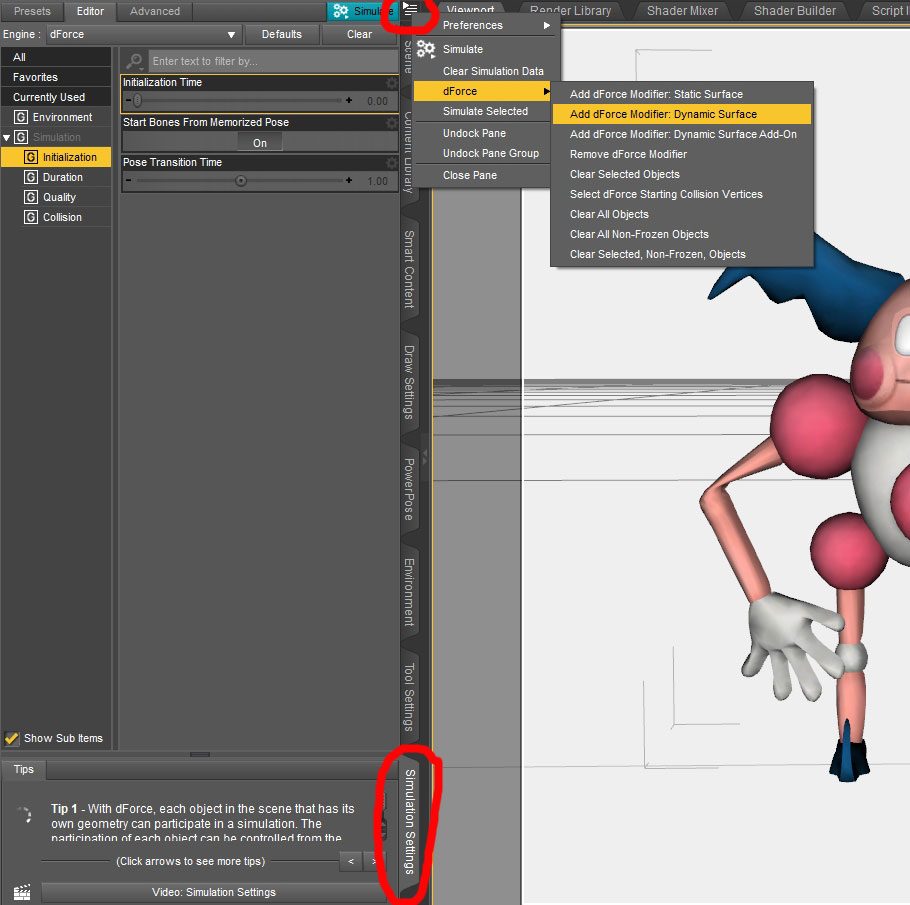Click the Simulate gears icon in menu
The image size is (910, 905).
(426, 49)
